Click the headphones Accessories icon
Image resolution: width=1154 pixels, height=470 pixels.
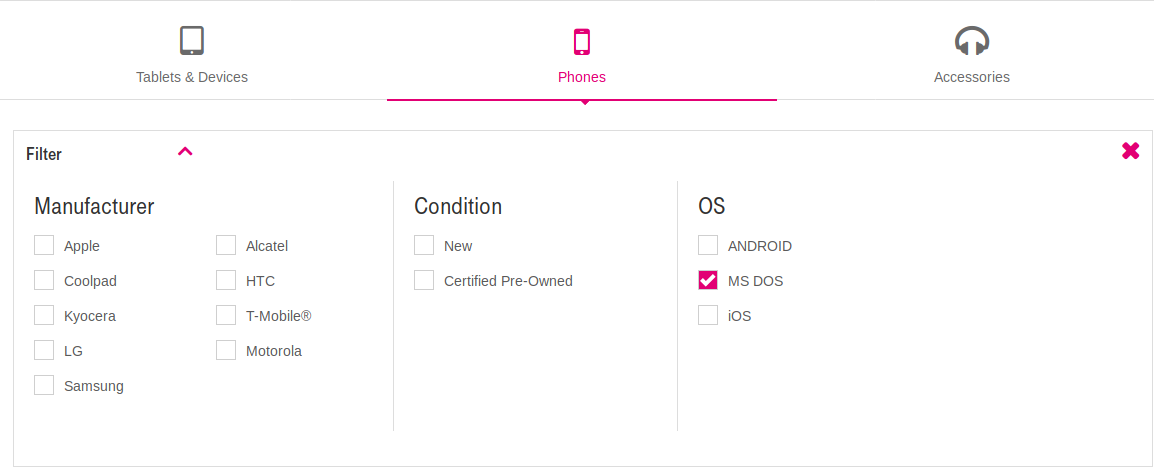coord(971,40)
